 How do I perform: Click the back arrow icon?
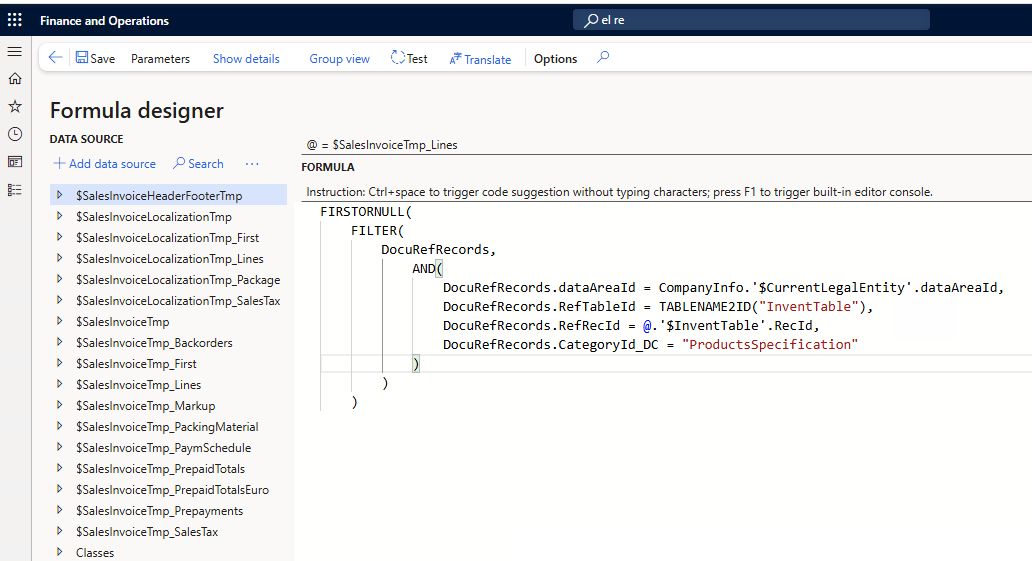coord(55,58)
